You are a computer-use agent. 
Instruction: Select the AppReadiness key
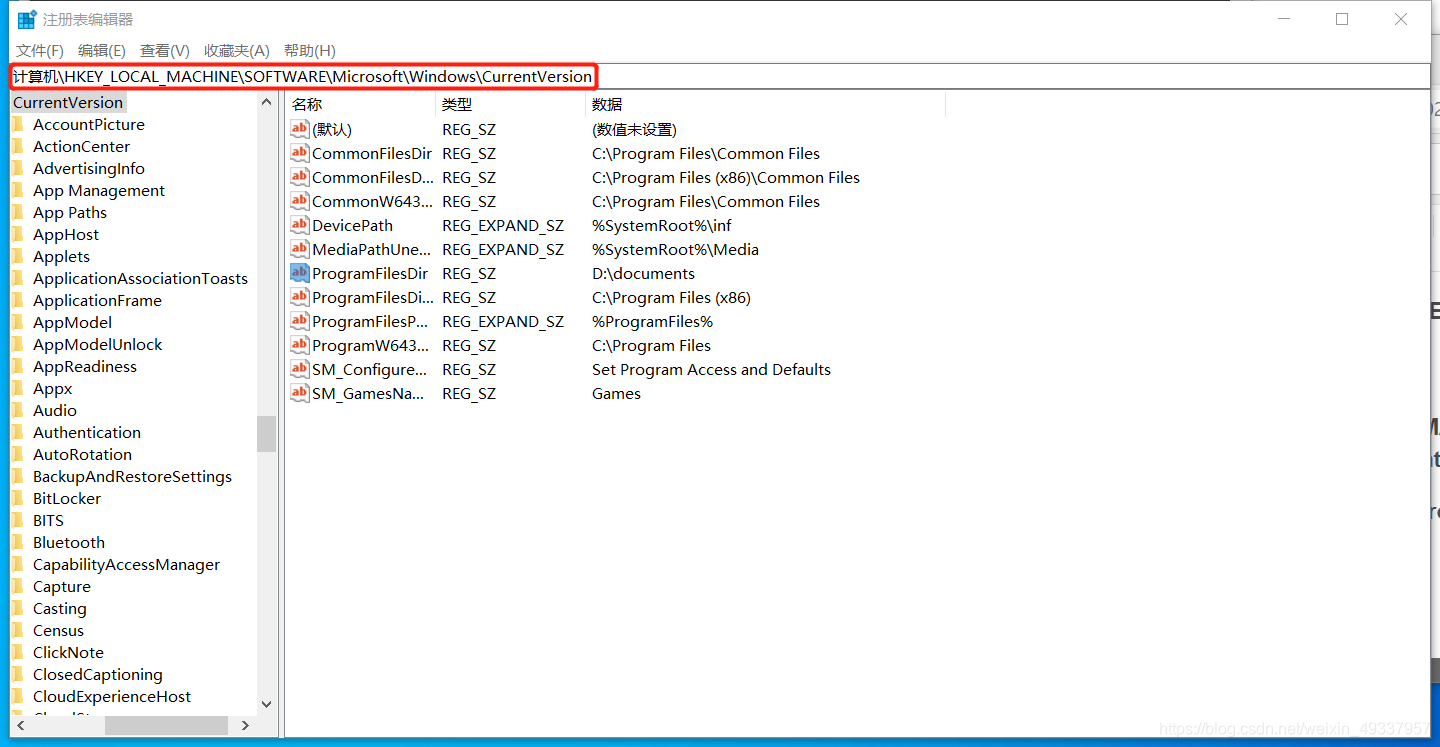point(85,366)
